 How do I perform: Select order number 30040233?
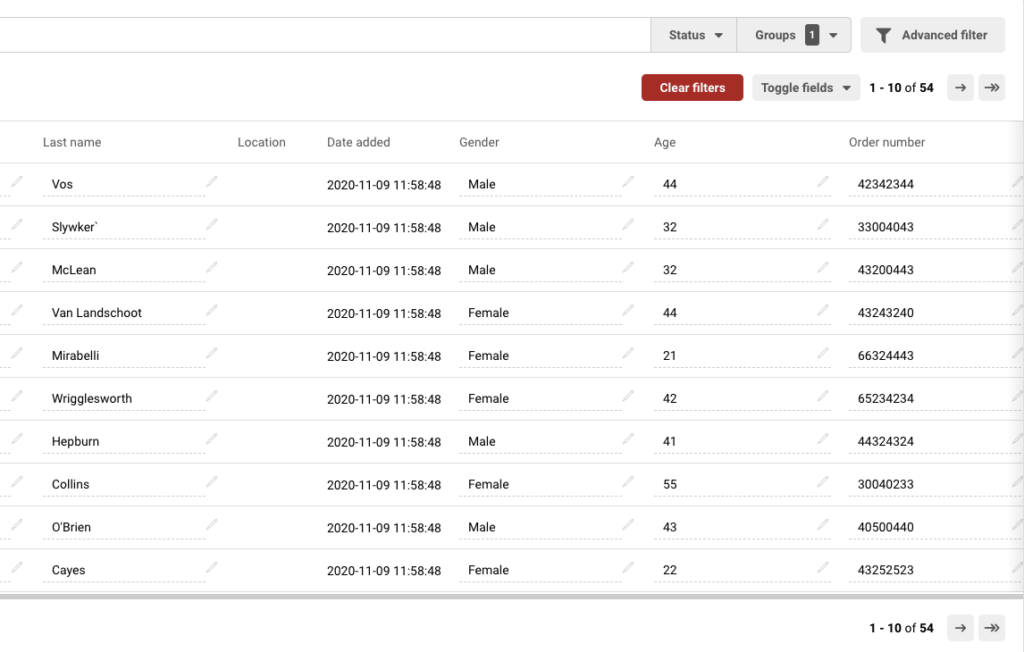tap(886, 485)
